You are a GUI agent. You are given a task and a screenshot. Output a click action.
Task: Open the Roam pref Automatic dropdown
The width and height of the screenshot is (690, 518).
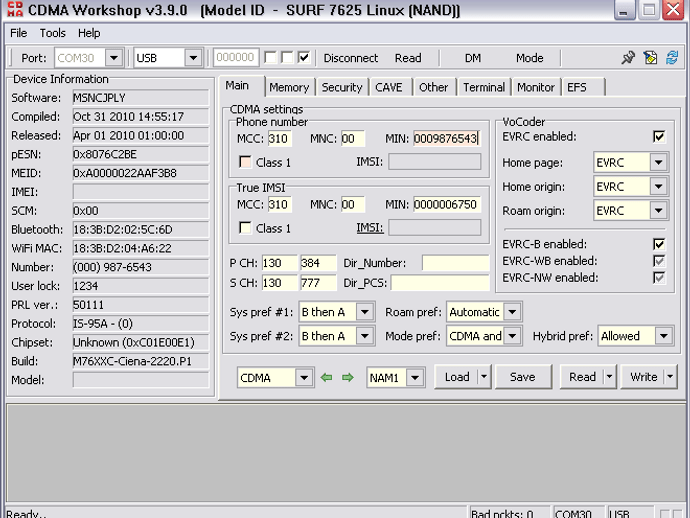click(x=512, y=312)
